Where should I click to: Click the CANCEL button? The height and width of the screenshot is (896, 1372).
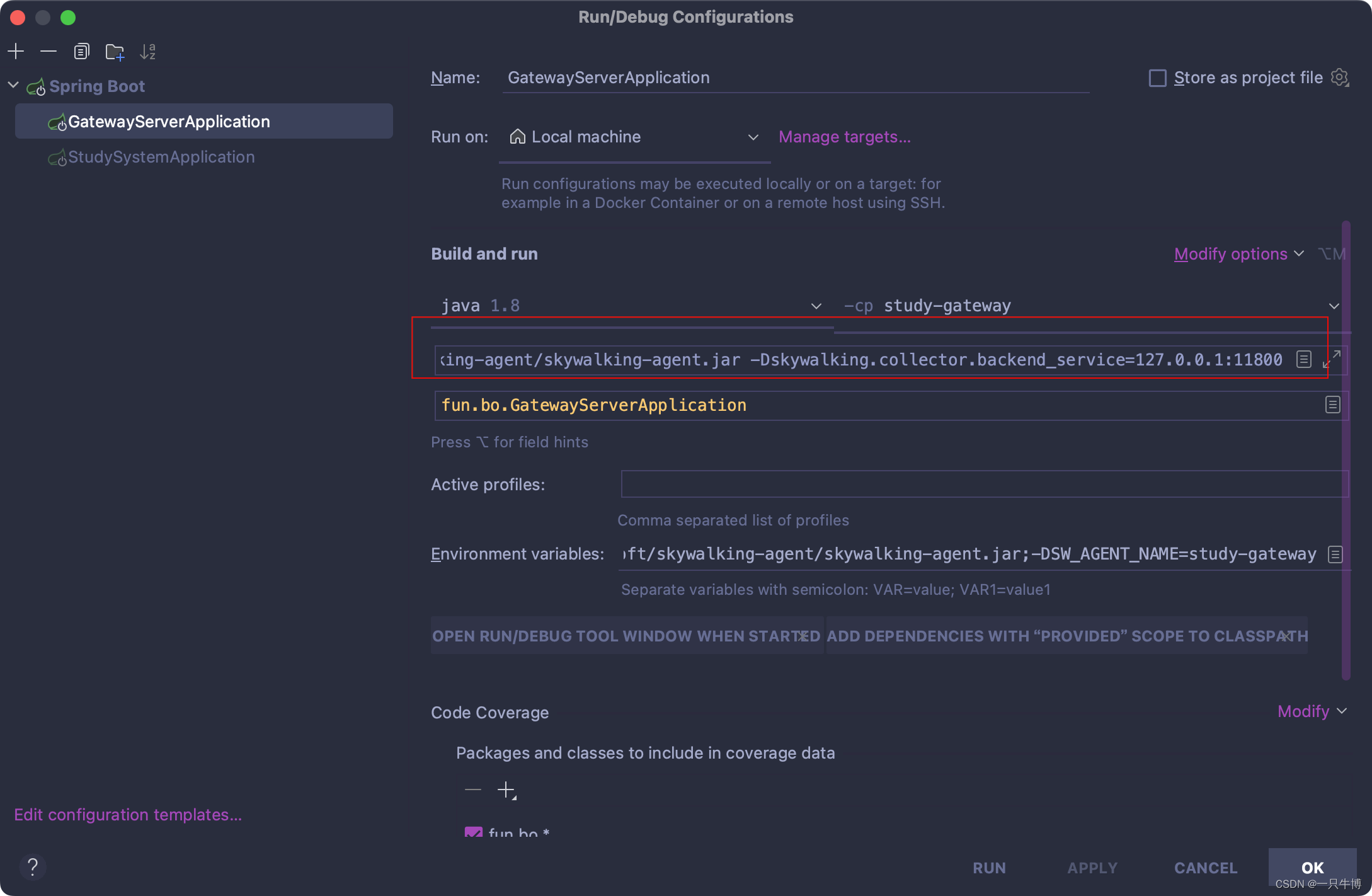coord(1206,868)
